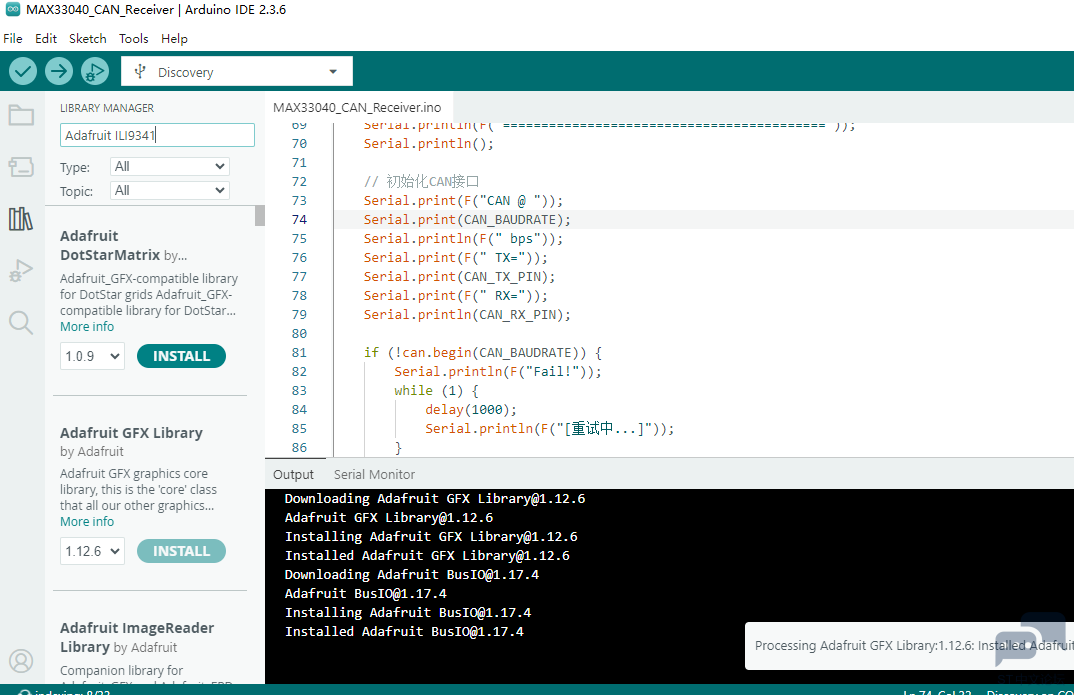
Task: Click output line Installed Adafruit GFX Library@1.12.6
Action: [427, 555]
